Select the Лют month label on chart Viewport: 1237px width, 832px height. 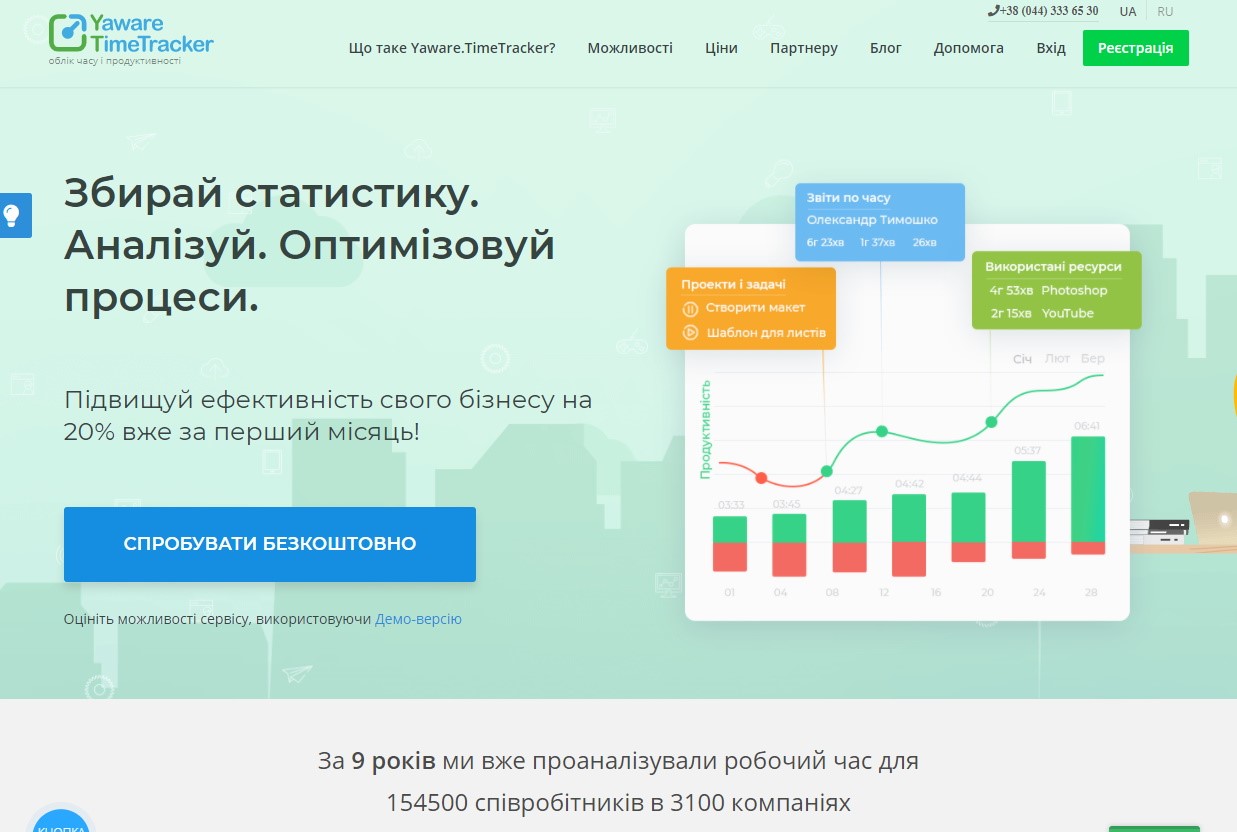click(x=1057, y=358)
